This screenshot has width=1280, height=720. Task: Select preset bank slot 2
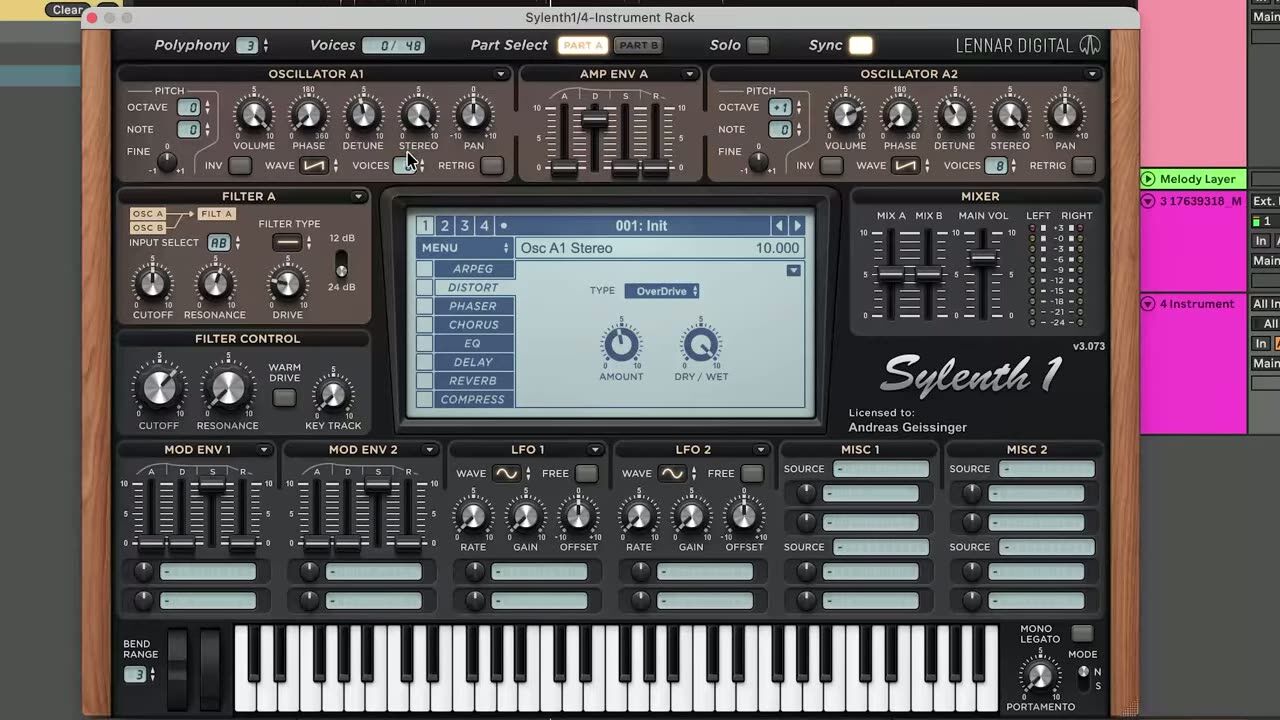click(445, 226)
